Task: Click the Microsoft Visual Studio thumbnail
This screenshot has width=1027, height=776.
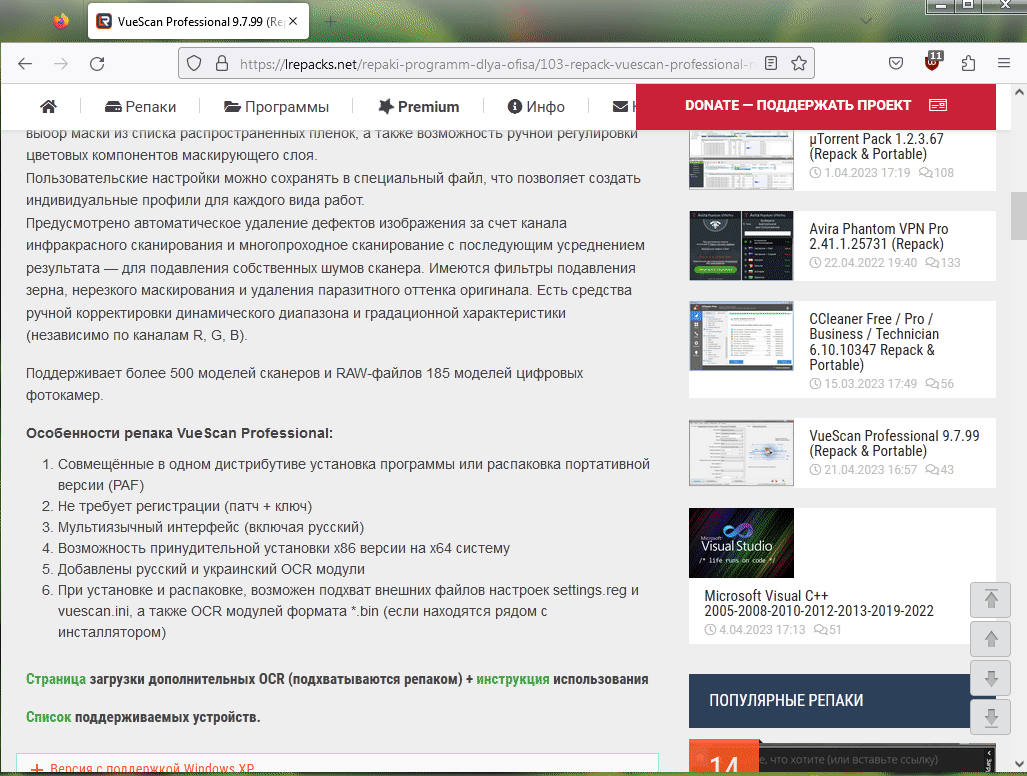Action: [x=741, y=543]
